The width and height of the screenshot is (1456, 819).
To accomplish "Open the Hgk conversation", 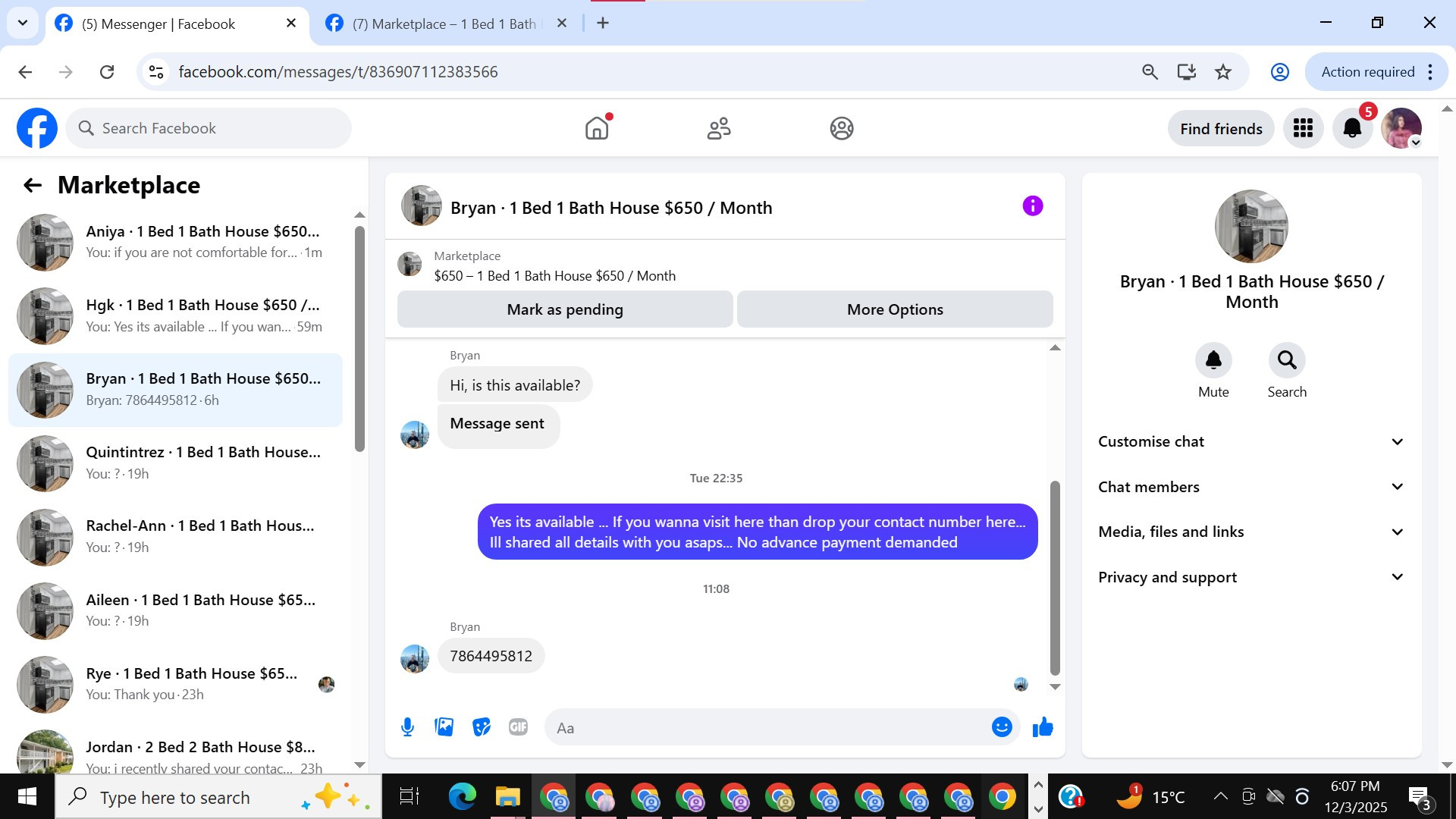I will (175, 316).
